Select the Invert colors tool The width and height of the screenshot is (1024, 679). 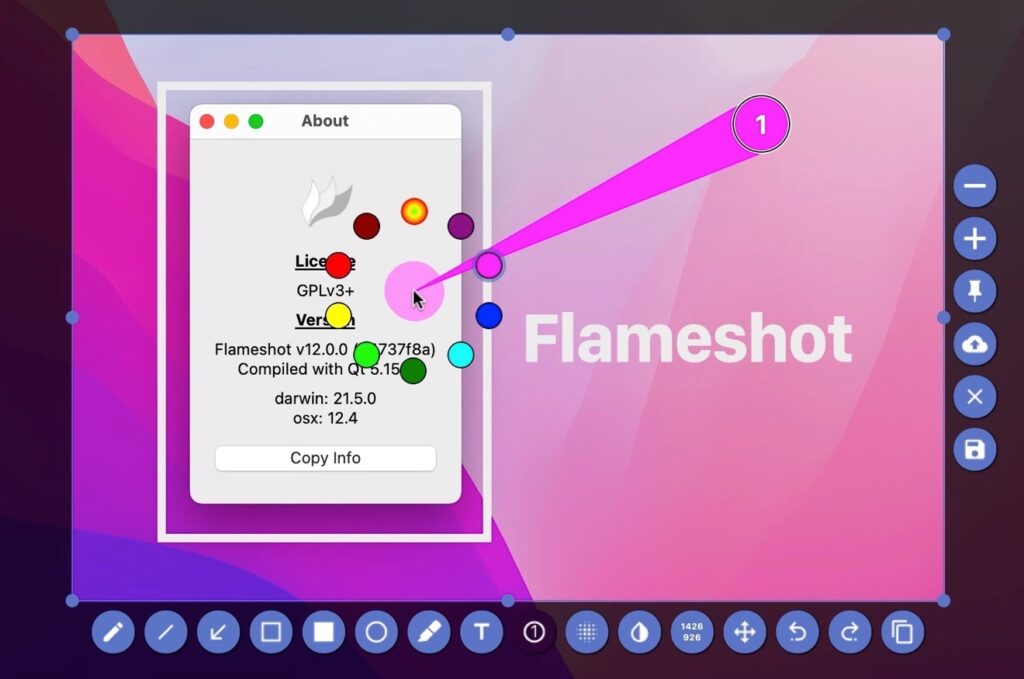(639, 632)
